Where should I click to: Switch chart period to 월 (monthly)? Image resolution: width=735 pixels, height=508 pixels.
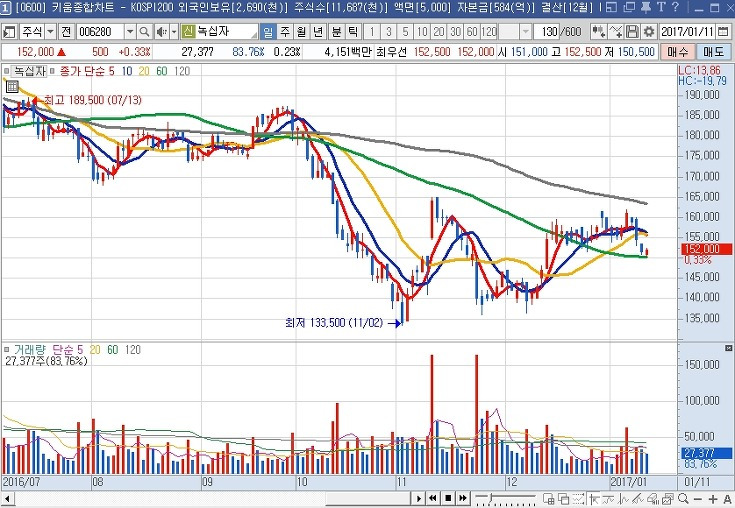(x=301, y=32)
